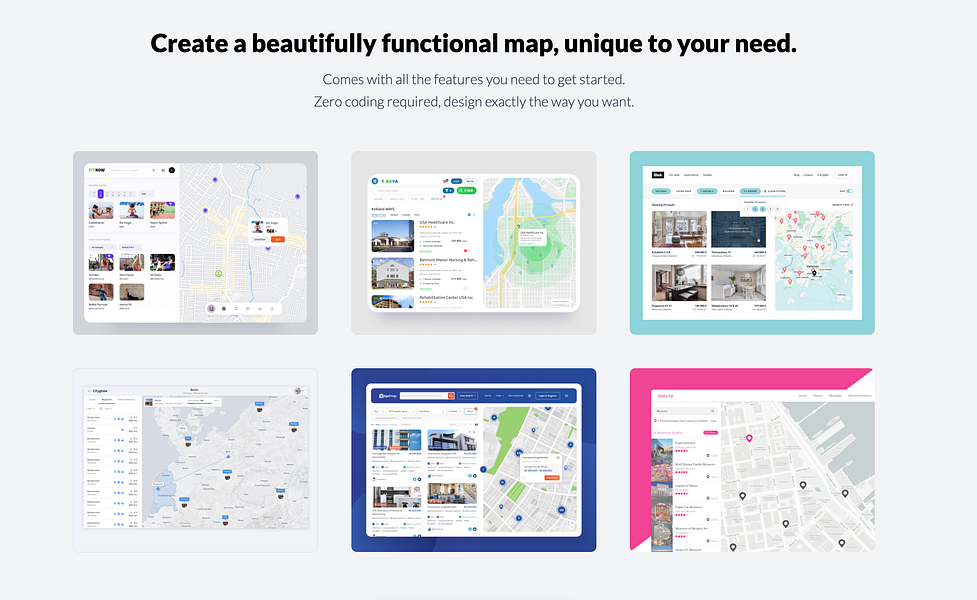Viewport: 977px width, 600px height.
Task: Click the pink specta logo
Action: (x=665, y=396)
